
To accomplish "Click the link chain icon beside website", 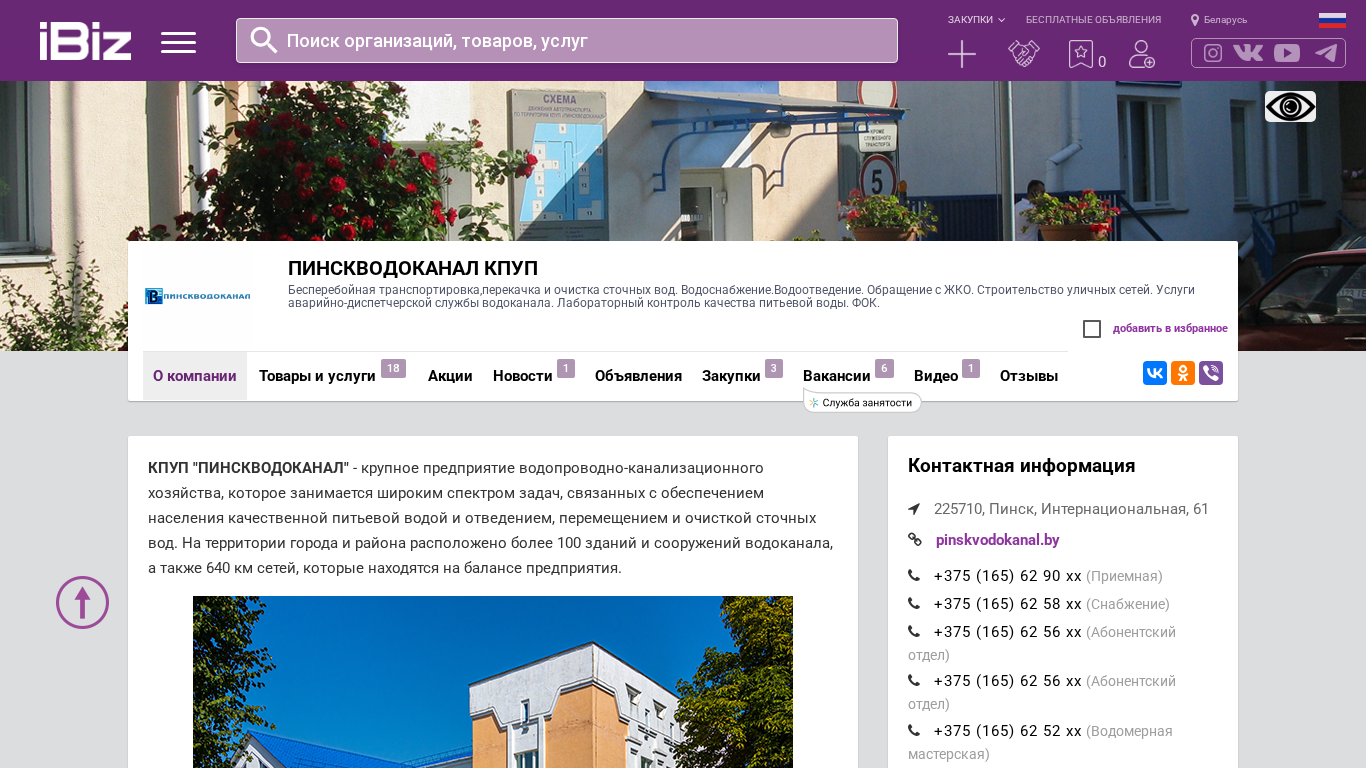I will (x=915, y=540).
